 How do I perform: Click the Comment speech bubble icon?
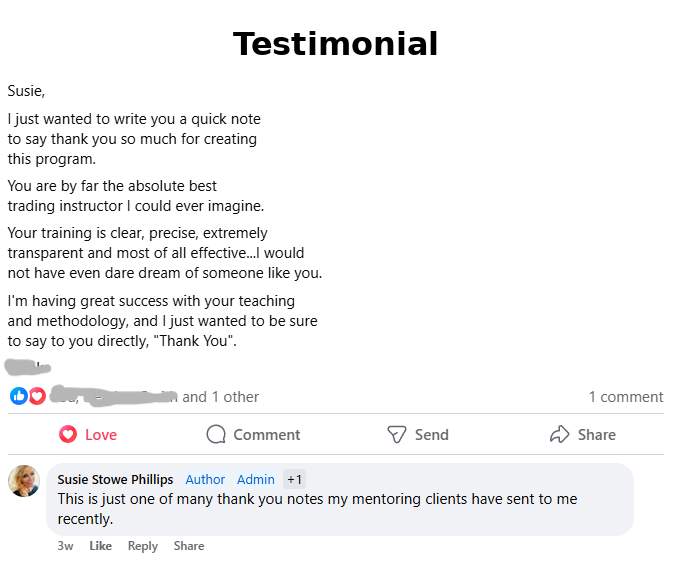coord(216,434)
